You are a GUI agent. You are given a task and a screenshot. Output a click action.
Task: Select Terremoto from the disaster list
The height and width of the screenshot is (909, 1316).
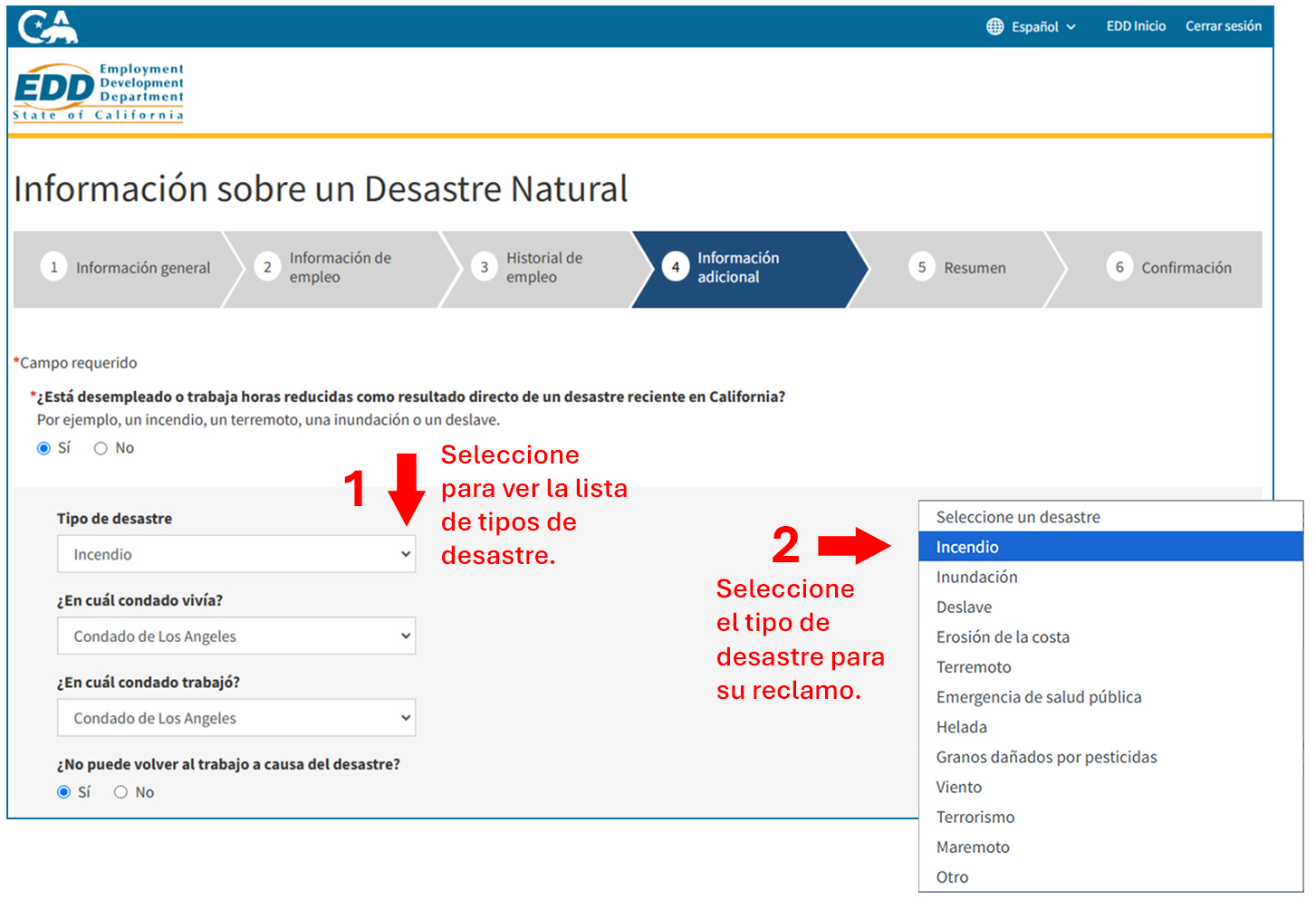click(x=974, y=666)
